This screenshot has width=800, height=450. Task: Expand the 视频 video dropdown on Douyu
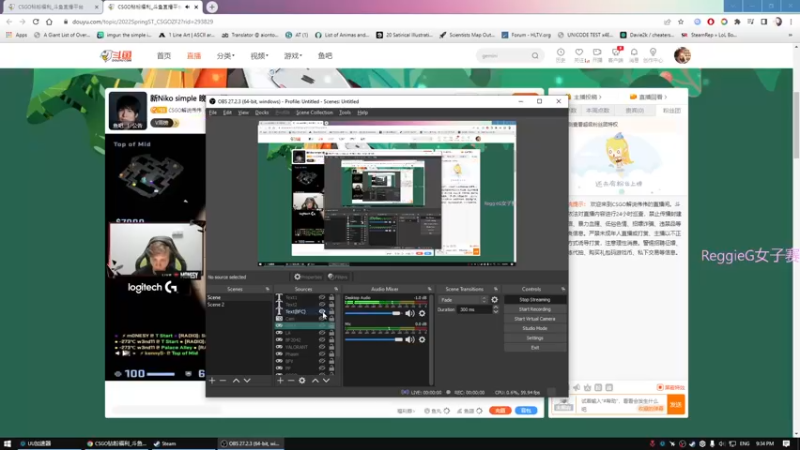tap(259, 56)
